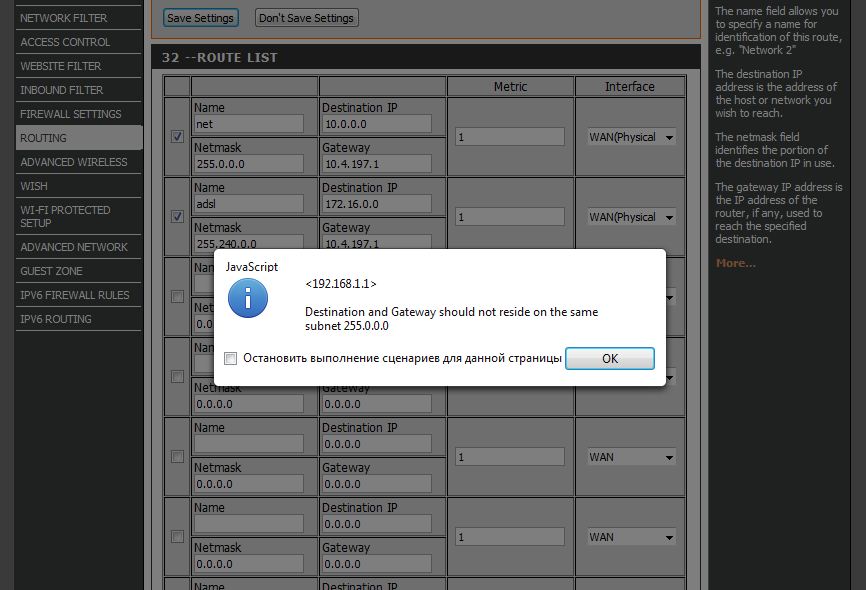
Task: Click the Metric field of 'net' route
Action: point(510,137)
